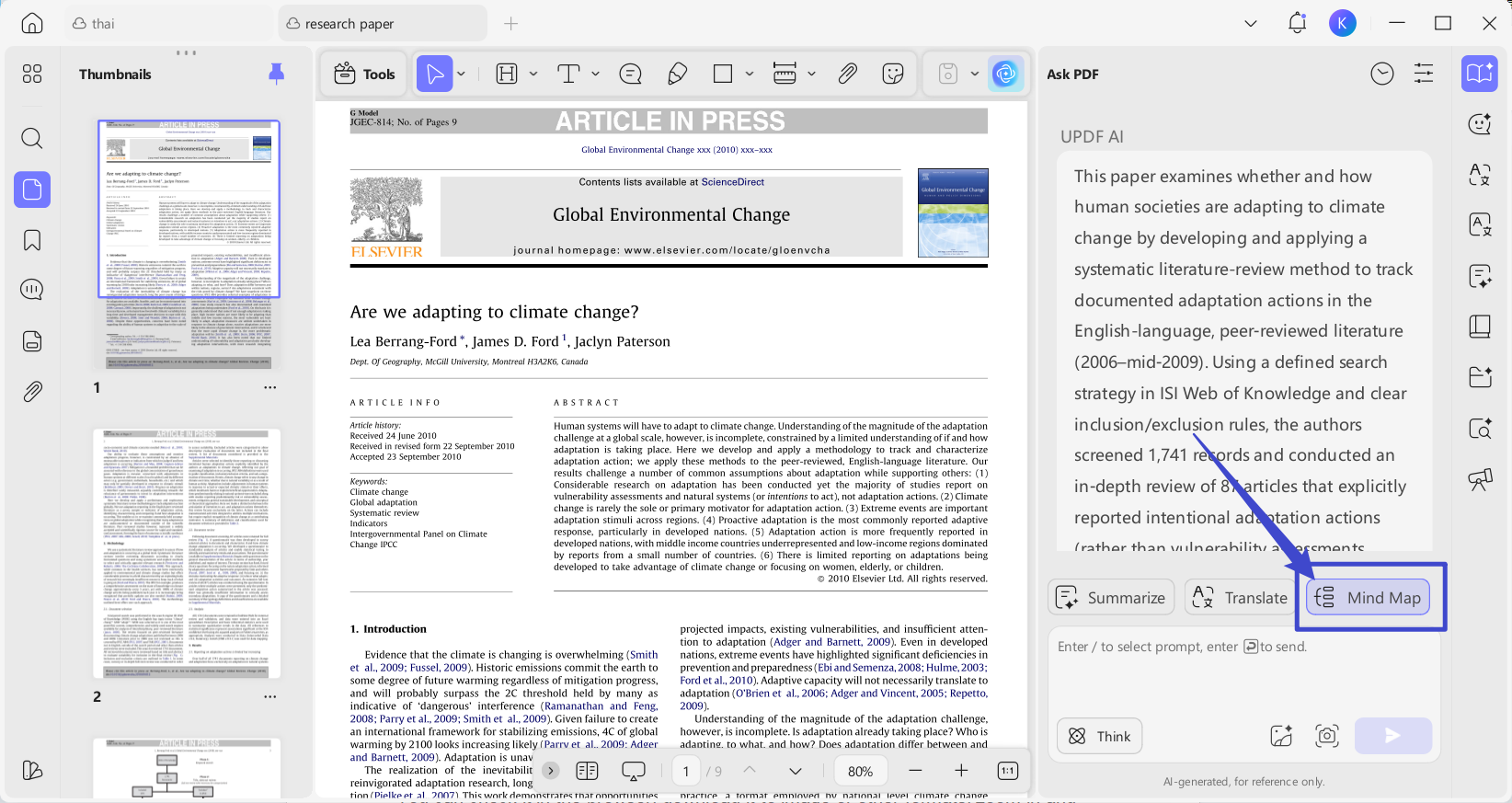The width and height of the screenshot is (1512, 803).
Task: Open notifications bell
Action: [1298, 23]
